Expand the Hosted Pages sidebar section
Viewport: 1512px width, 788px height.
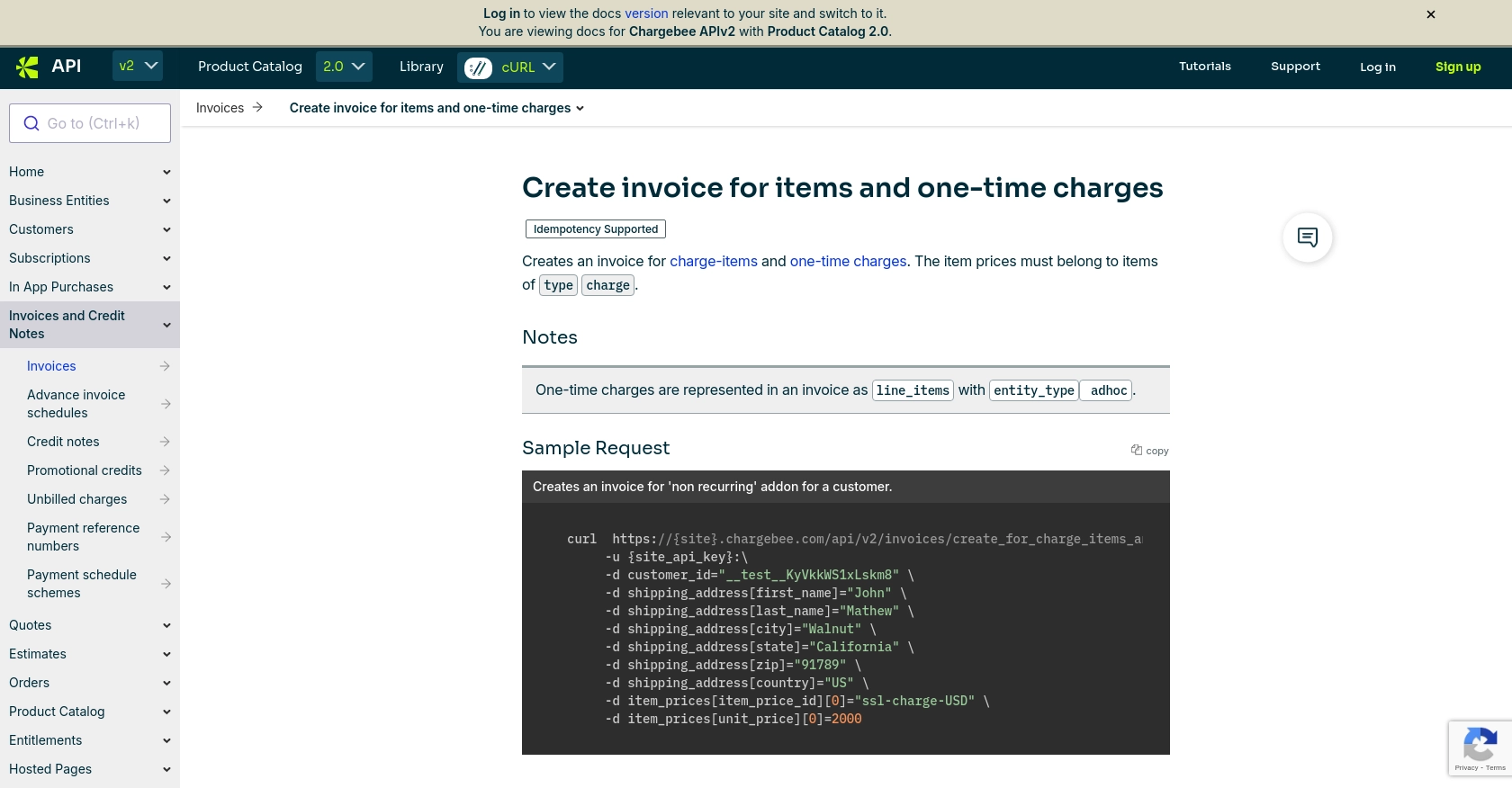pyautogui.click(x=166, y=769)
